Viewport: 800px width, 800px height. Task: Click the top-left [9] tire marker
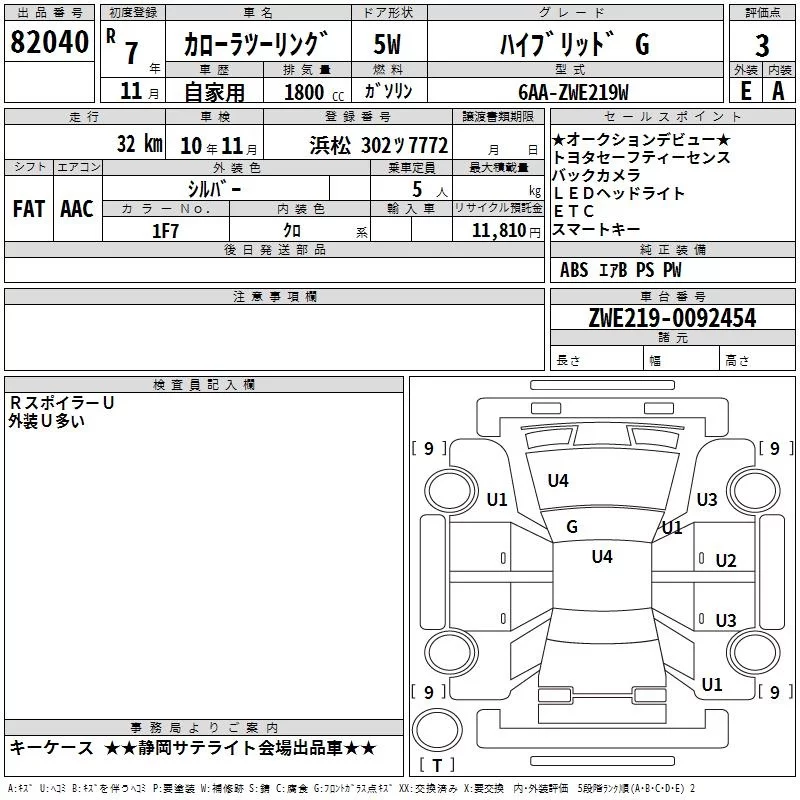pyautogui.click(x=429, y=449)
